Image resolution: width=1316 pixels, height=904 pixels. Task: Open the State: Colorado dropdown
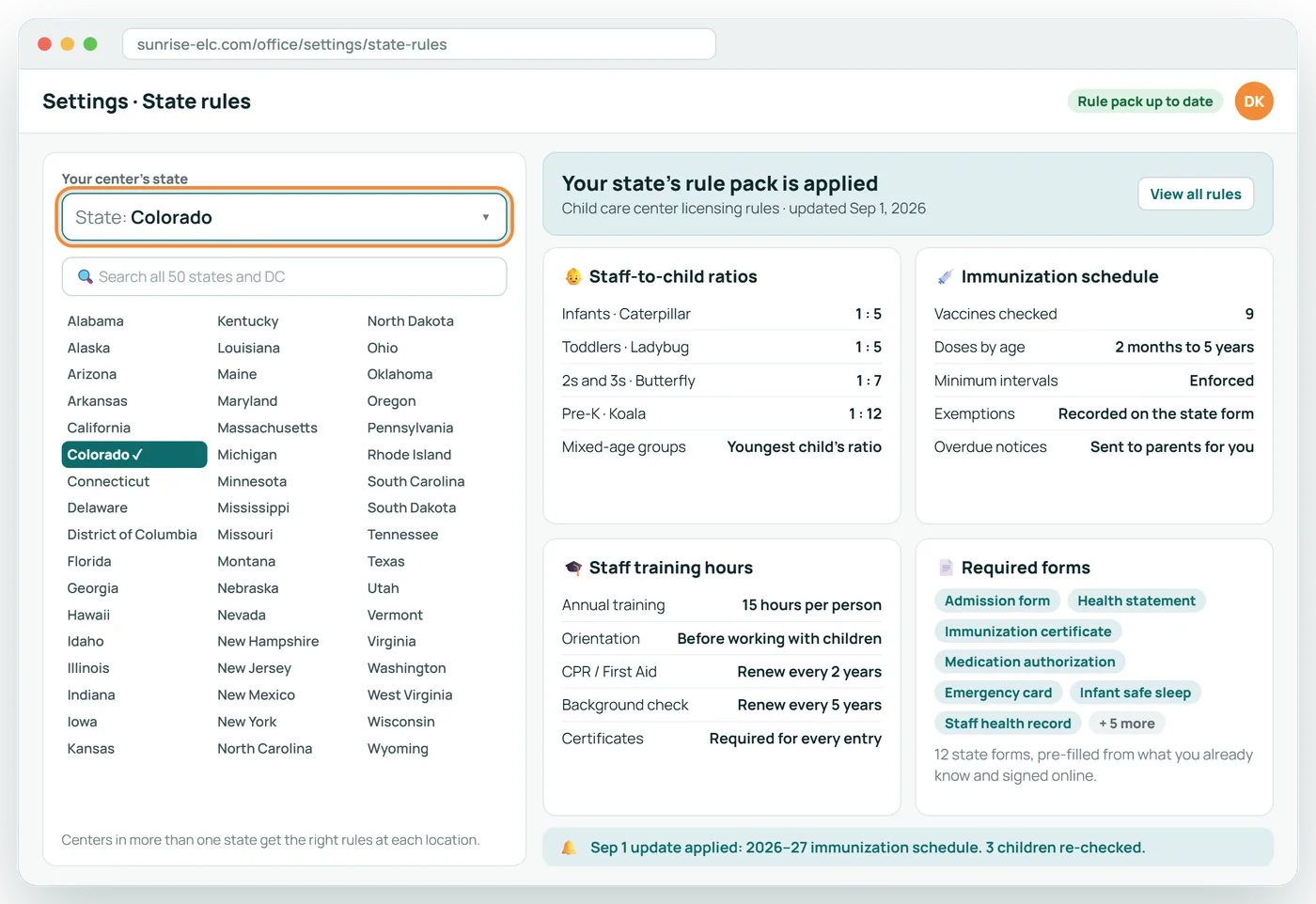pyautogui.click(x=284, y=217)
